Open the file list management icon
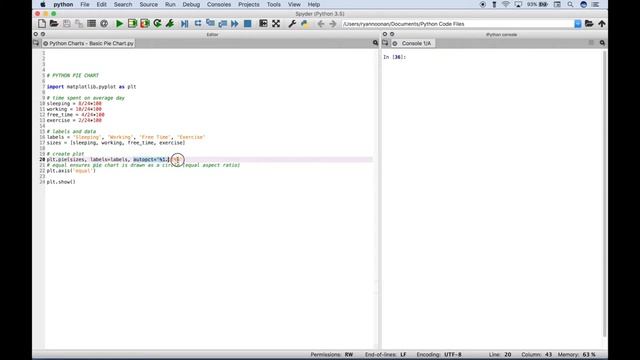Image resolution: width=640 pixels, height=360 pixels. pyautogui.click(x=91, y=24)
